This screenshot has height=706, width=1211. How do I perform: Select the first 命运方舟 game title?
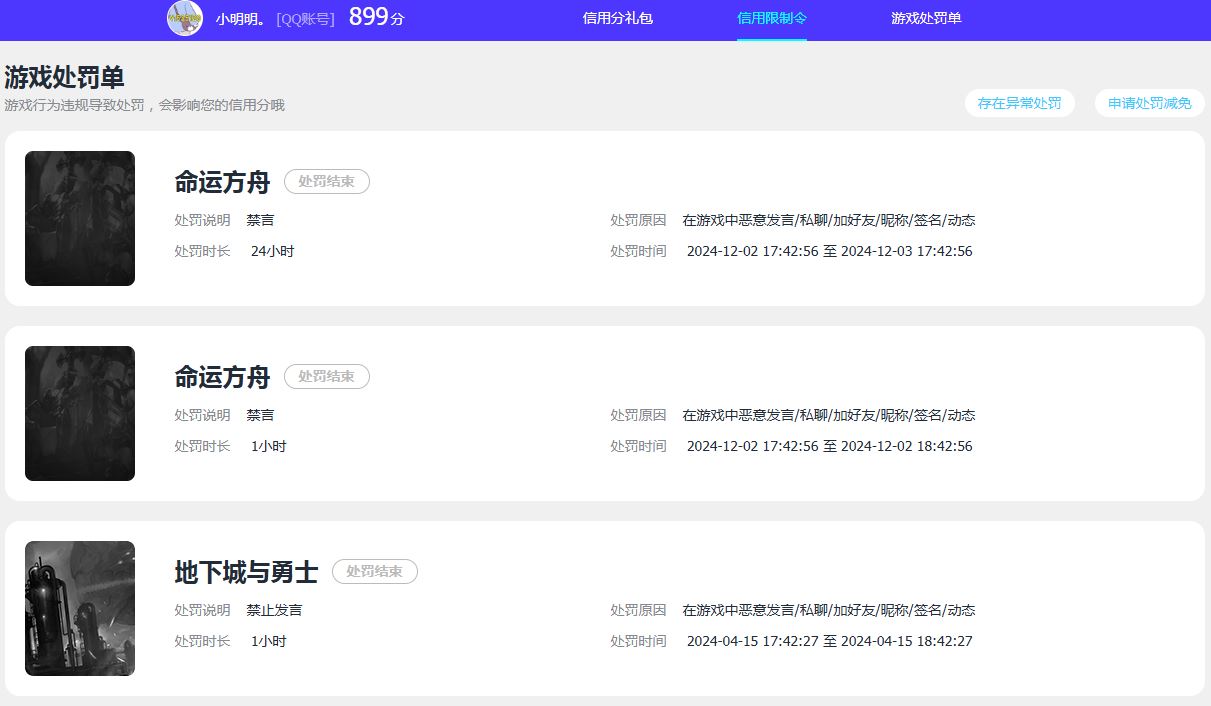[222, 182]
